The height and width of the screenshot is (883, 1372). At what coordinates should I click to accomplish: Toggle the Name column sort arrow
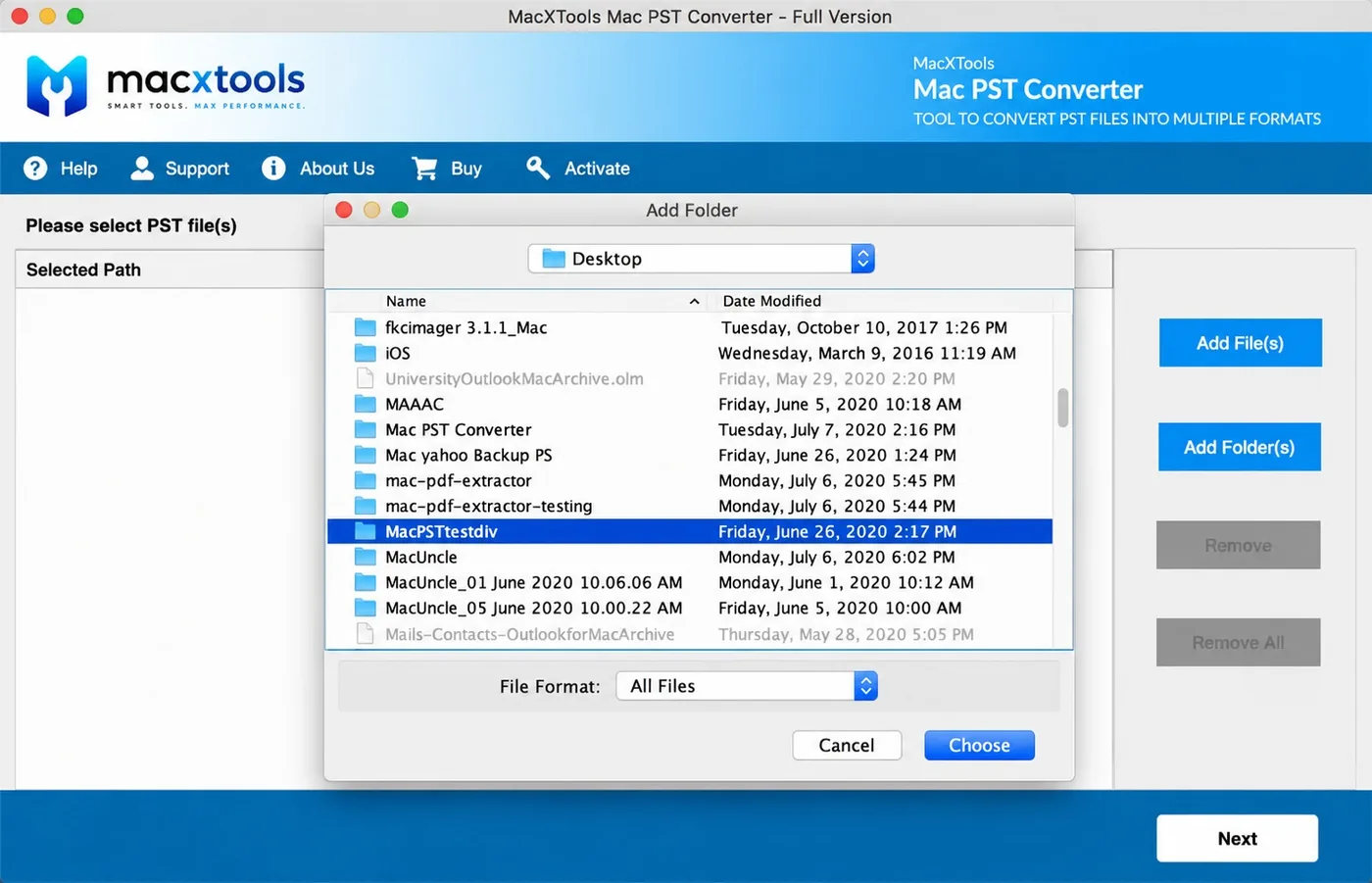coord(694,301)
